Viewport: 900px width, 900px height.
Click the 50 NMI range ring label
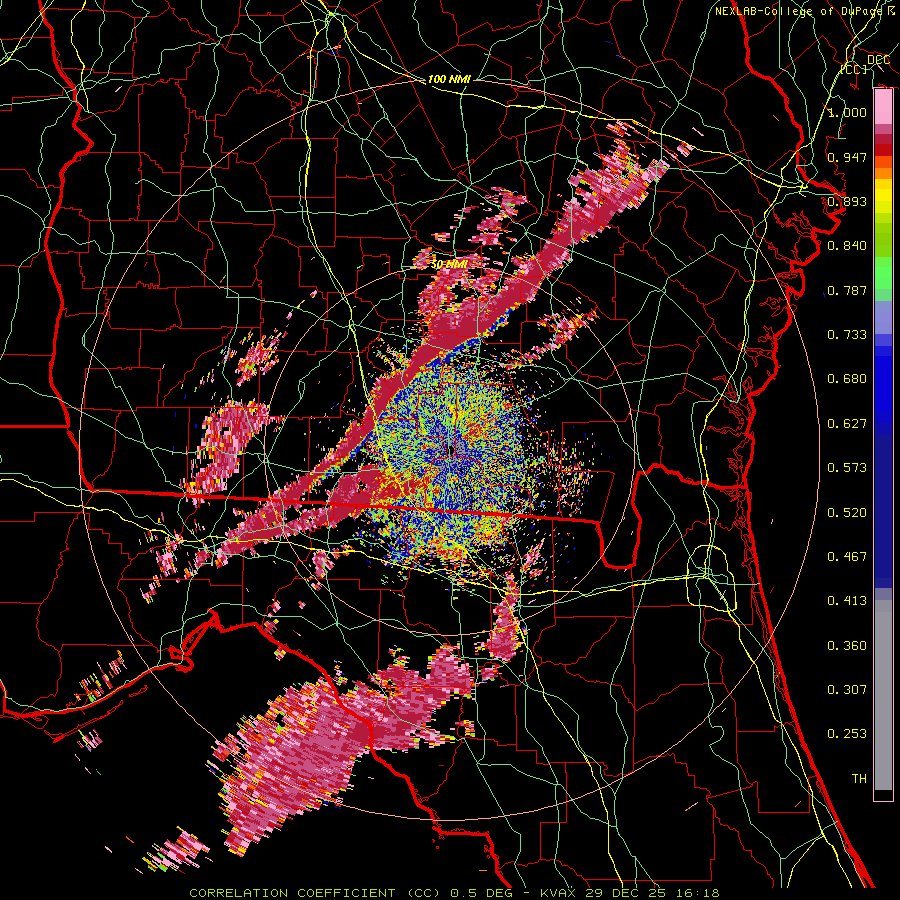(449, 264)
